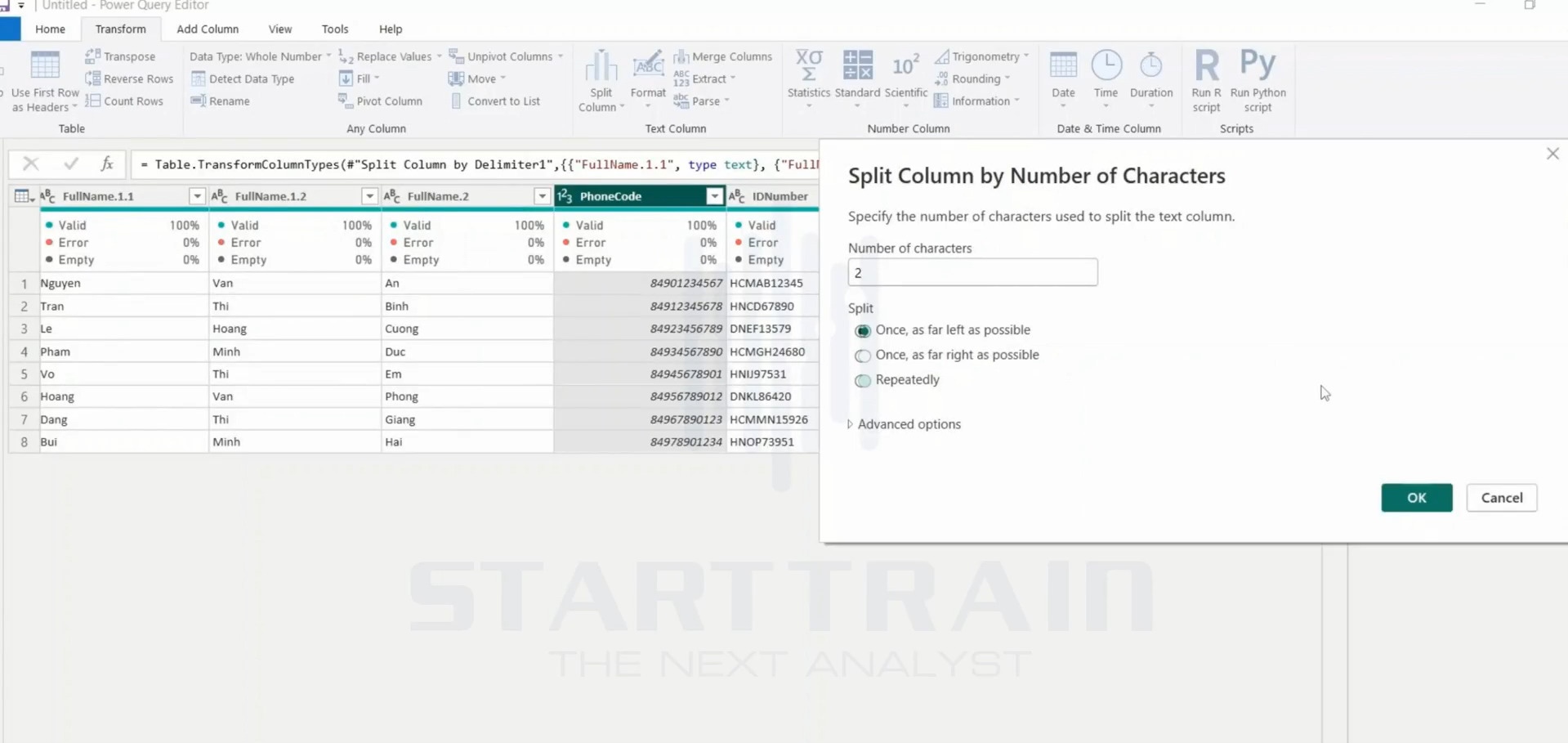Click the formula bar text

[477, 164]
